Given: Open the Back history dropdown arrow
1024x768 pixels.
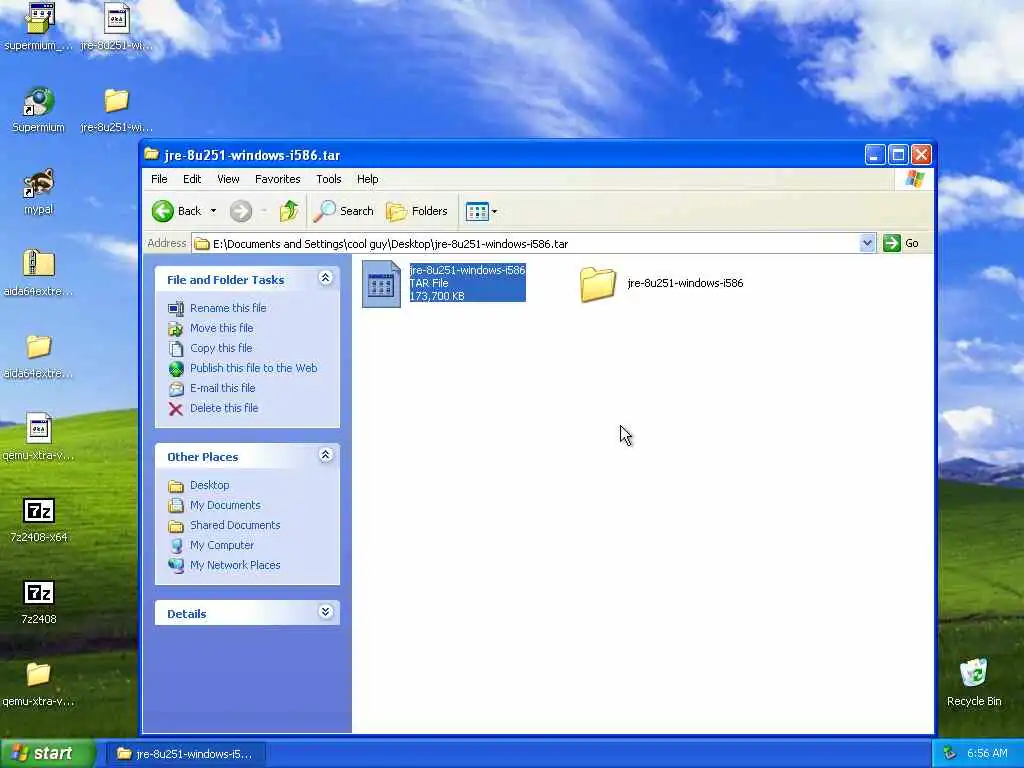Looking at the screenshot, I should [213, 211].
